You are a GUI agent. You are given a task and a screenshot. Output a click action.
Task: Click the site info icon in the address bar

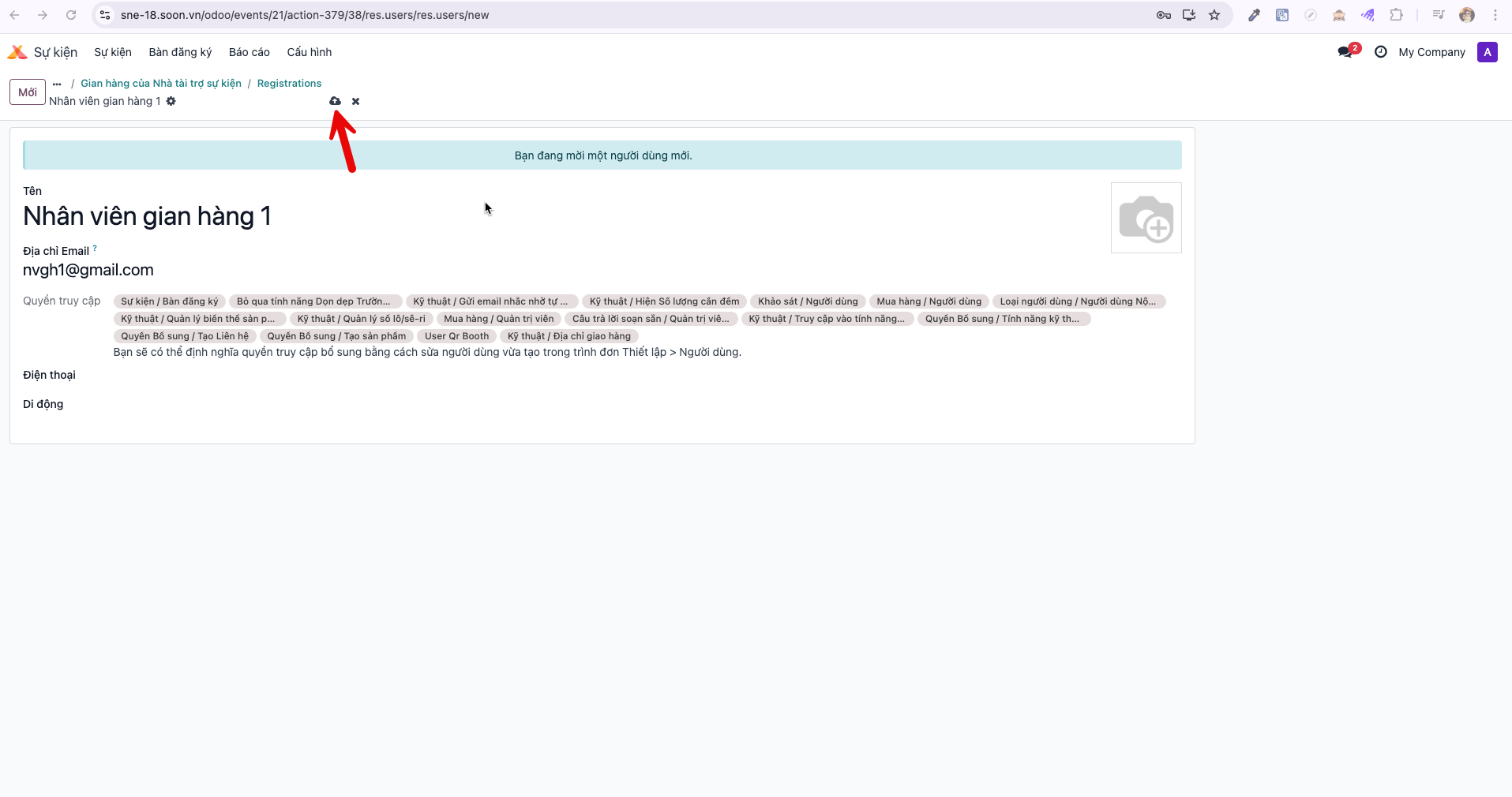[x=105, y=15]
